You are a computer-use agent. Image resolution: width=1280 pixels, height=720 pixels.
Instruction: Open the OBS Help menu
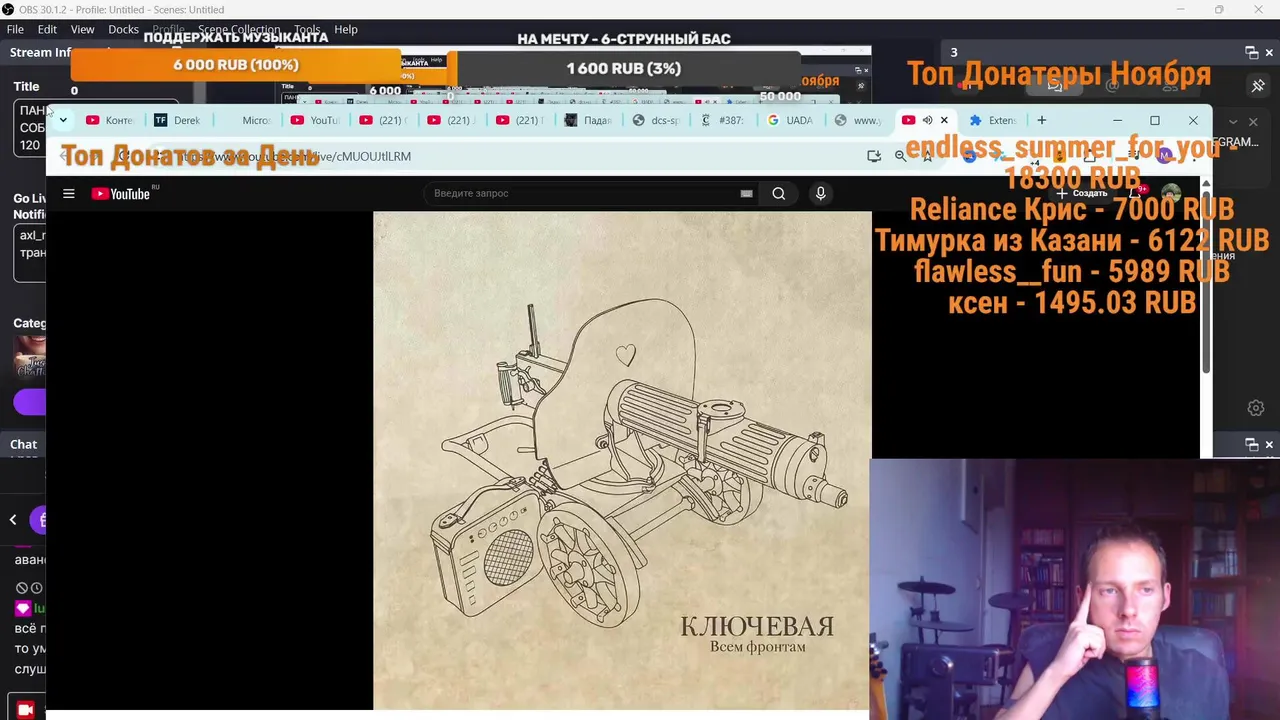[x=346, y=29]
